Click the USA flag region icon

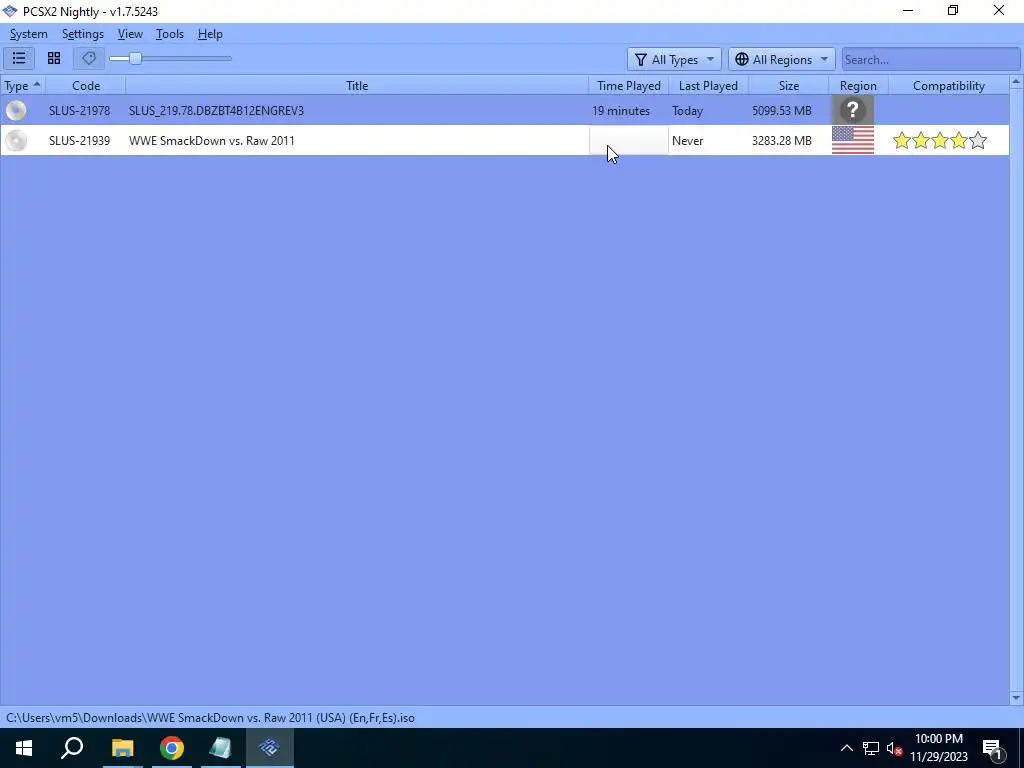[853, 140]
